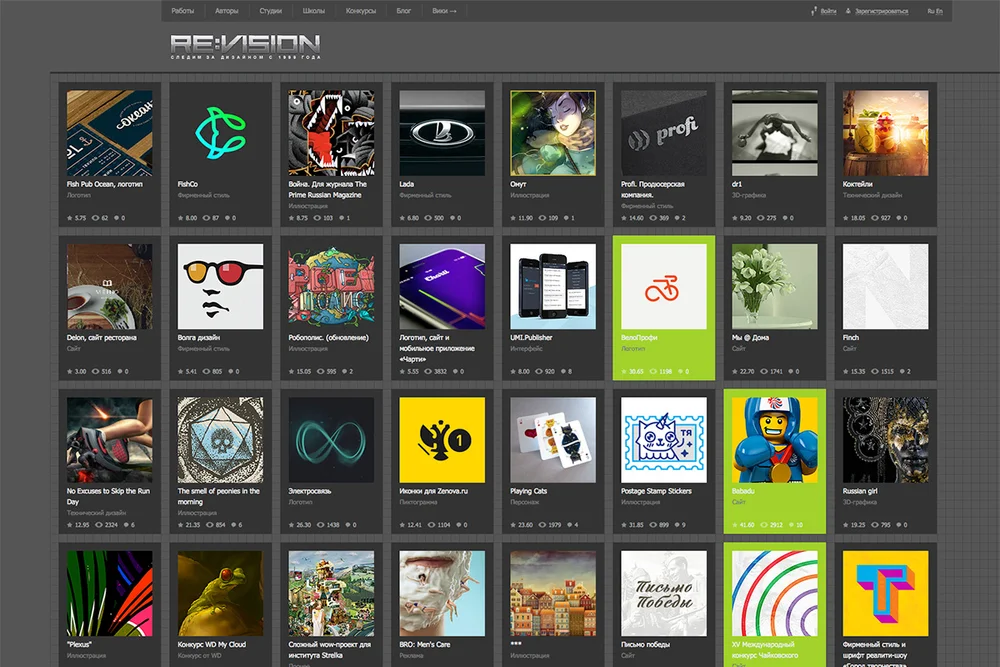Open the UMI.Publisher phones thumbnail
The height and width of the screenshot is (667, 1000).
click(x=553, y=286)
